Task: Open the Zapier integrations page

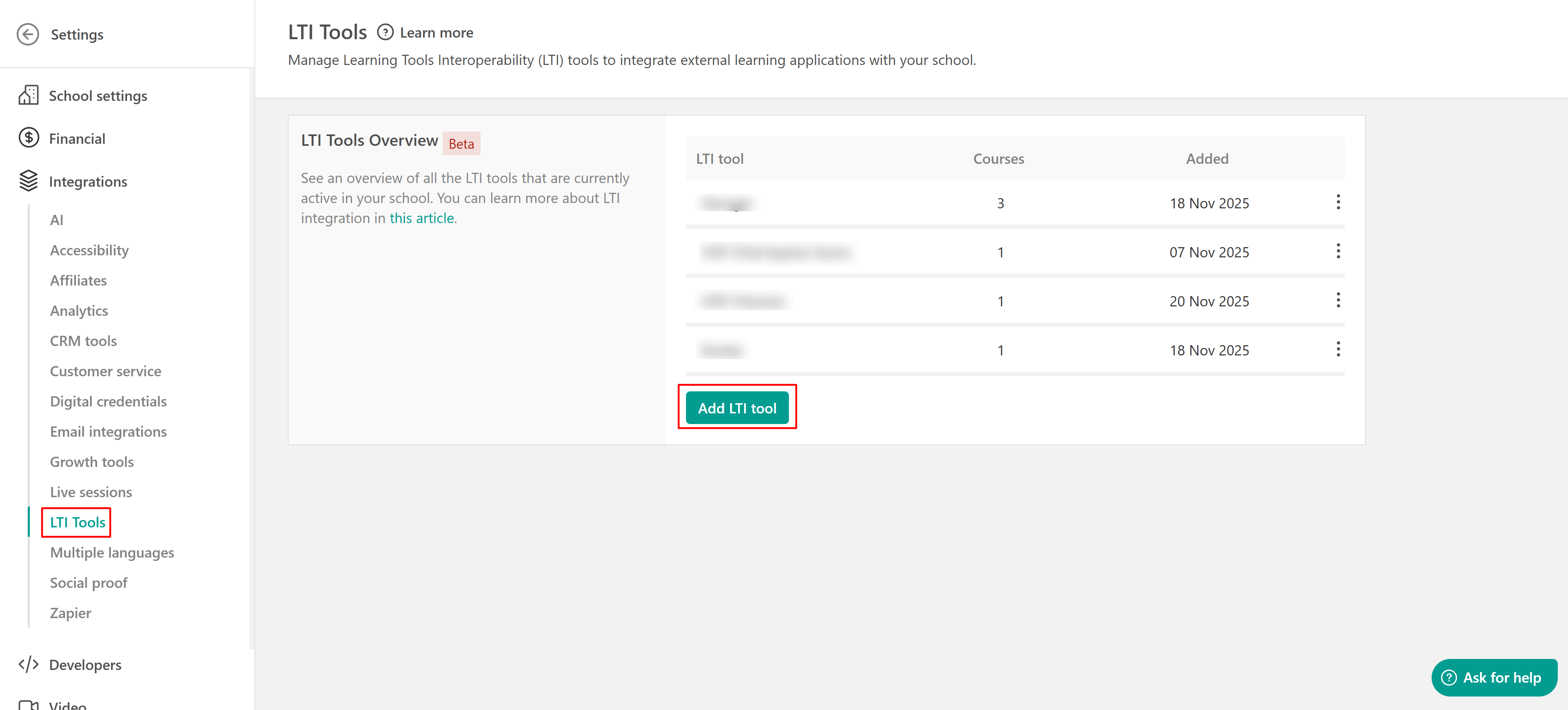Action: click(x=71, y=613)
